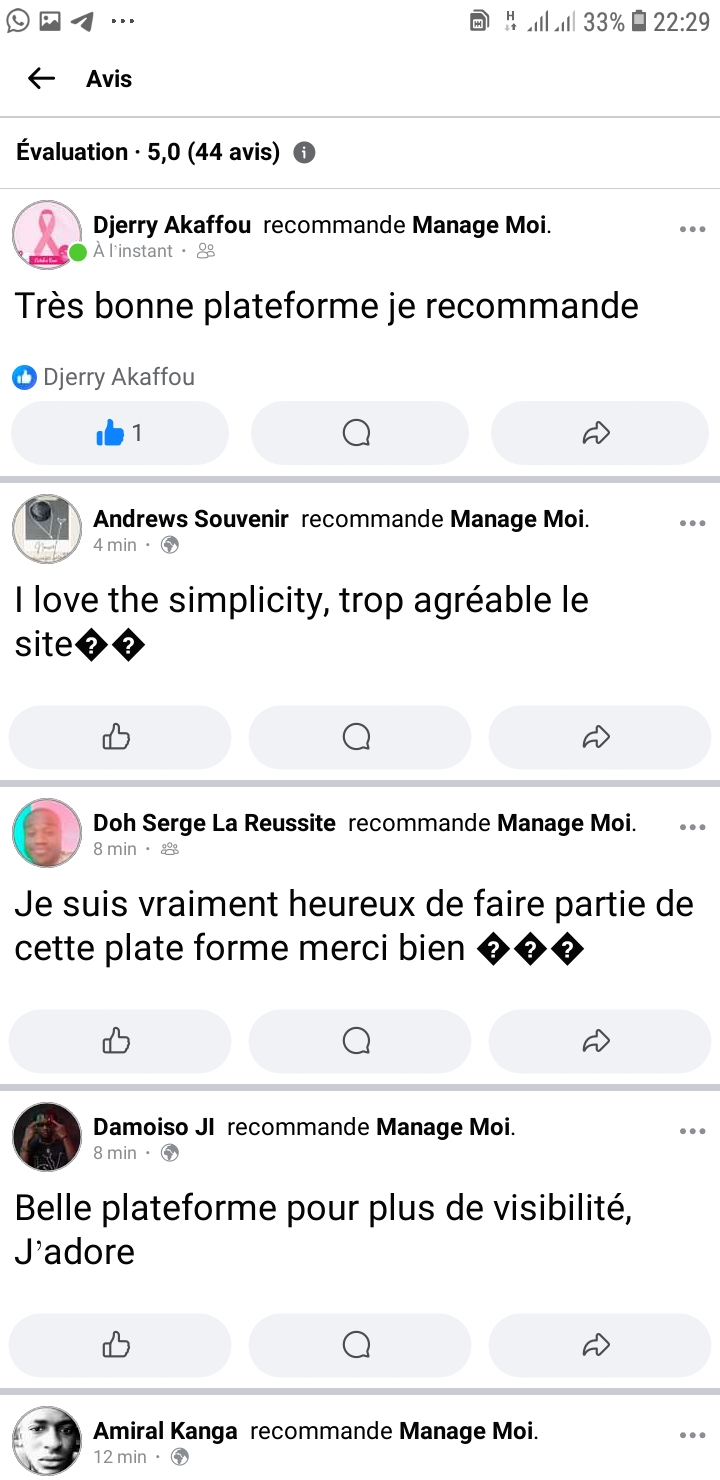
Task: Comment on Andrews Souvenir's review
Action: 357,737
